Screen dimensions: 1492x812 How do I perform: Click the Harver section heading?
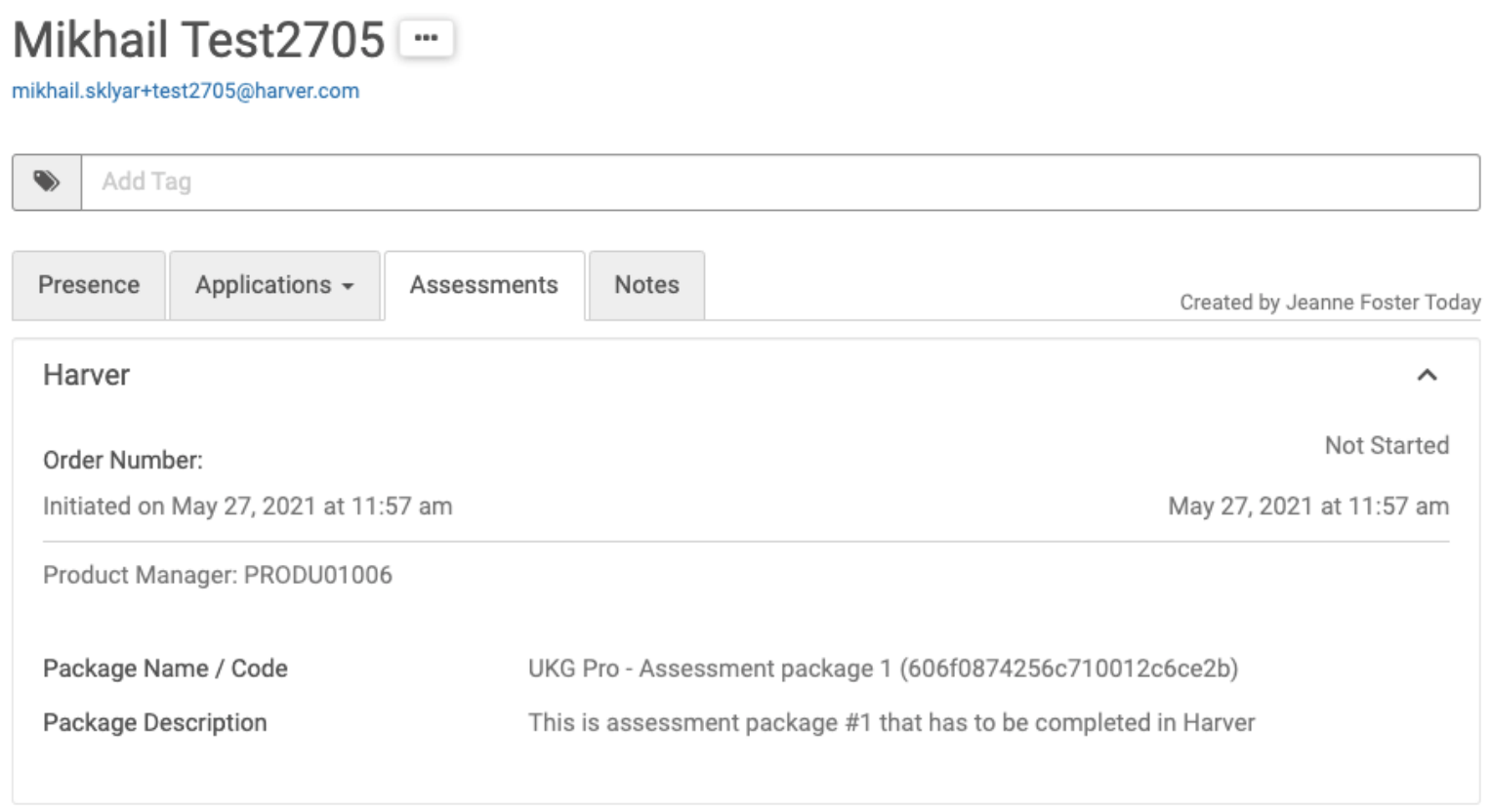pos(86,375)
